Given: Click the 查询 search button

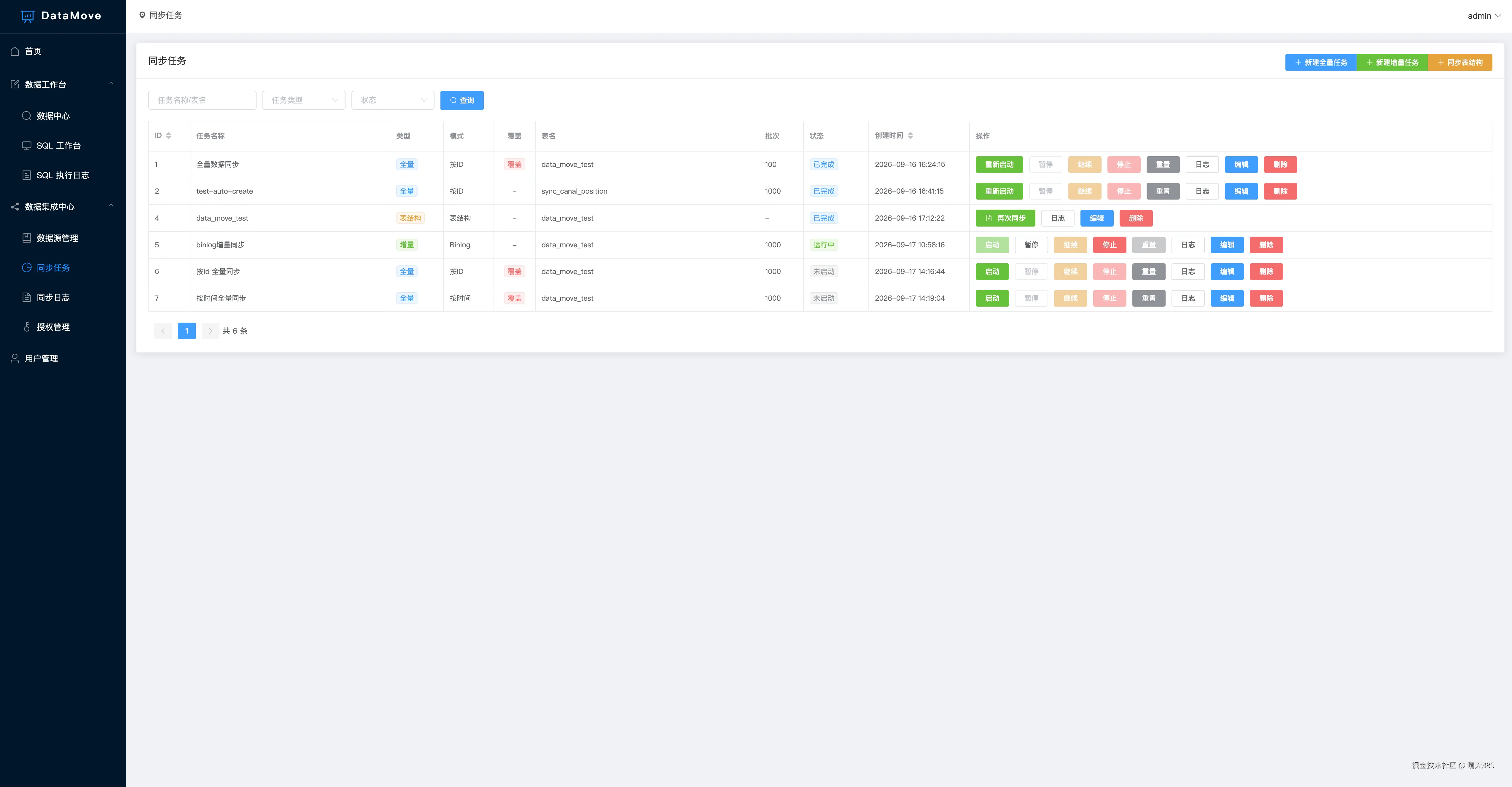Looking at the screenshot, I should pos(462,100).
